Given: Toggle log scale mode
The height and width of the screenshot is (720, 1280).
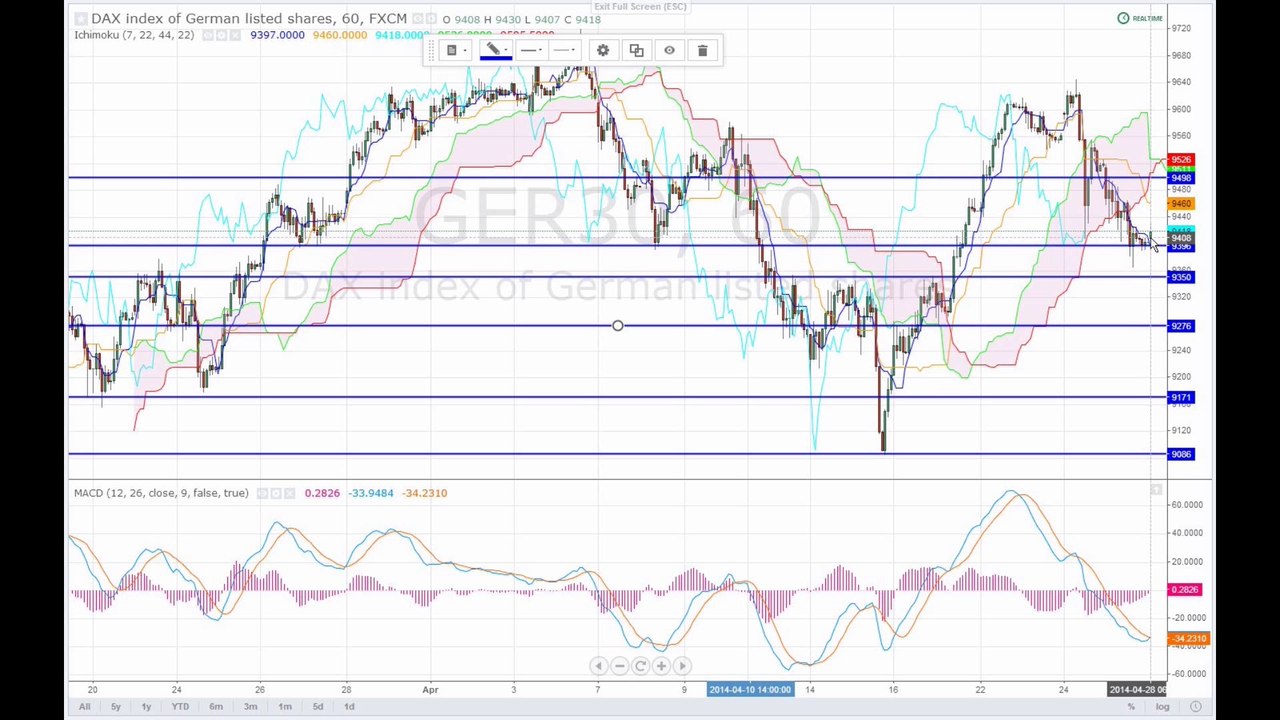Looking at the screenshot, I should (1163, 707).
